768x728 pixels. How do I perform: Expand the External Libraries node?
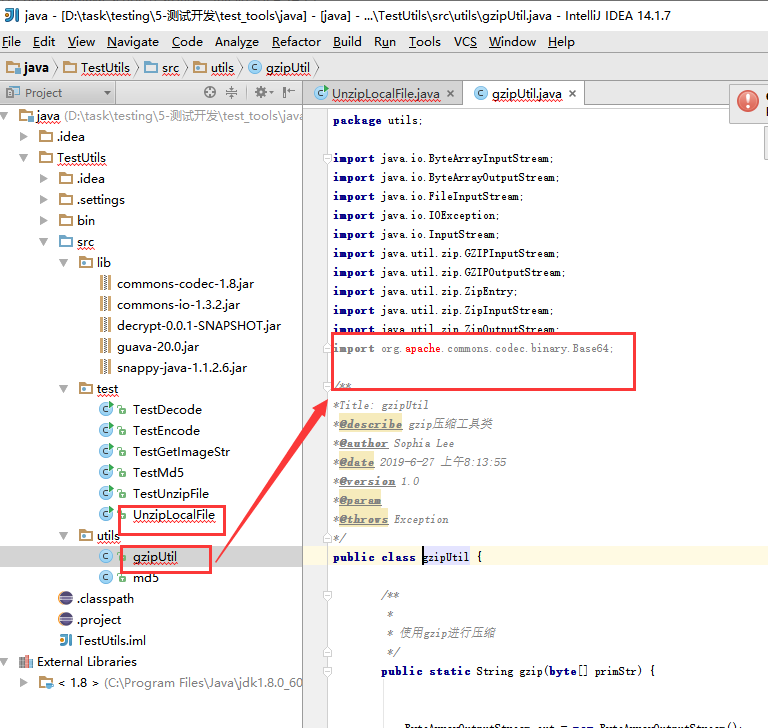point(5,662)
